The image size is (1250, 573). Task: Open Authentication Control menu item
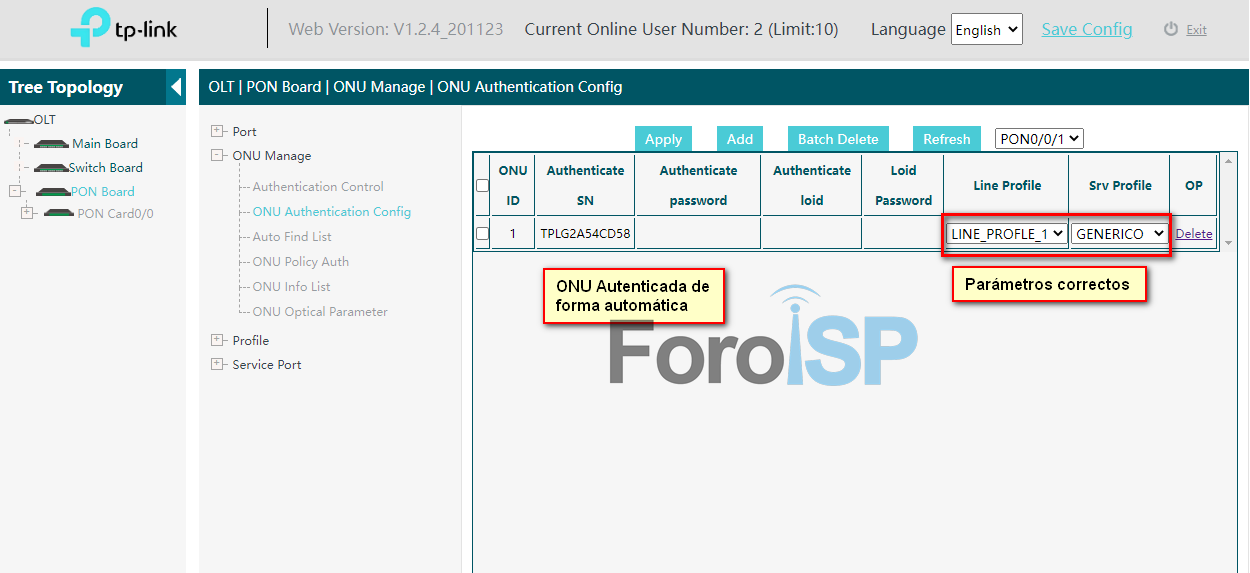[318, 187]
